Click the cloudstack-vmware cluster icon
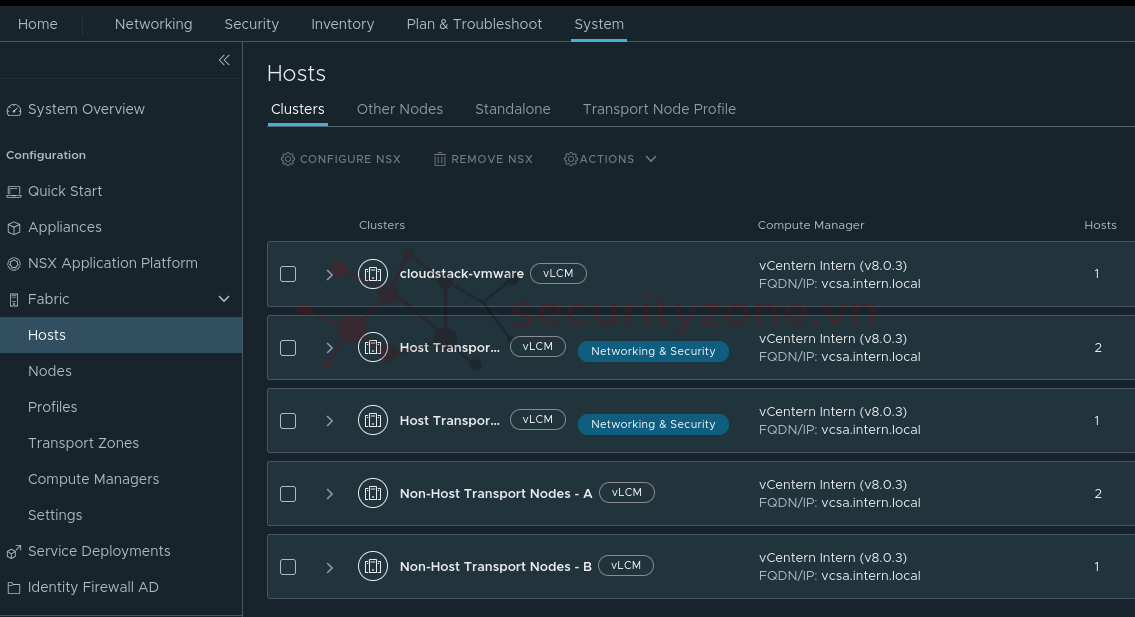The image size is (1135, 617). pyautogui.click(x=373, y=274)
